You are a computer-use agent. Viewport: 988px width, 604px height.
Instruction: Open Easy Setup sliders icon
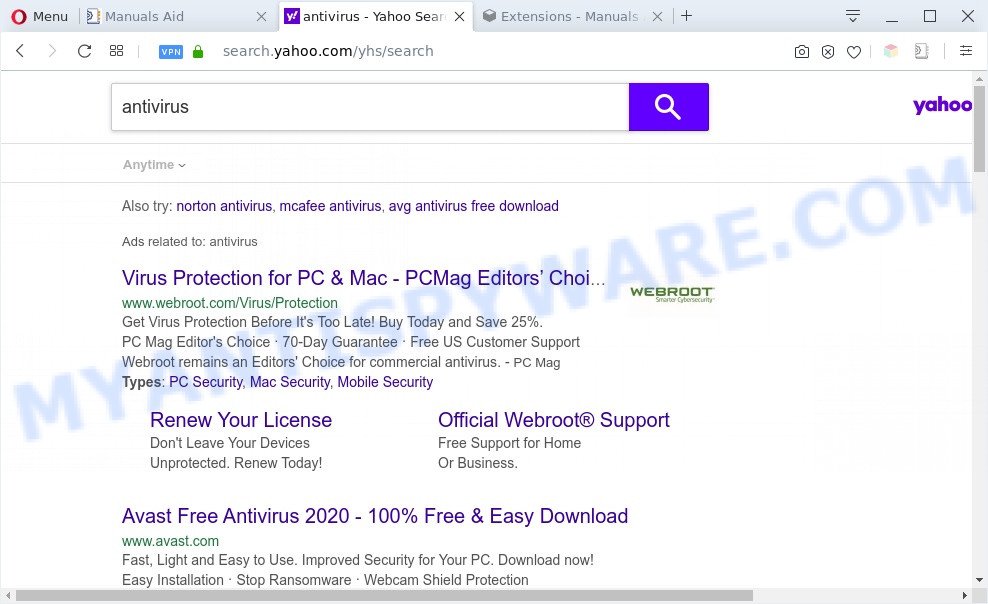[966, 51]
